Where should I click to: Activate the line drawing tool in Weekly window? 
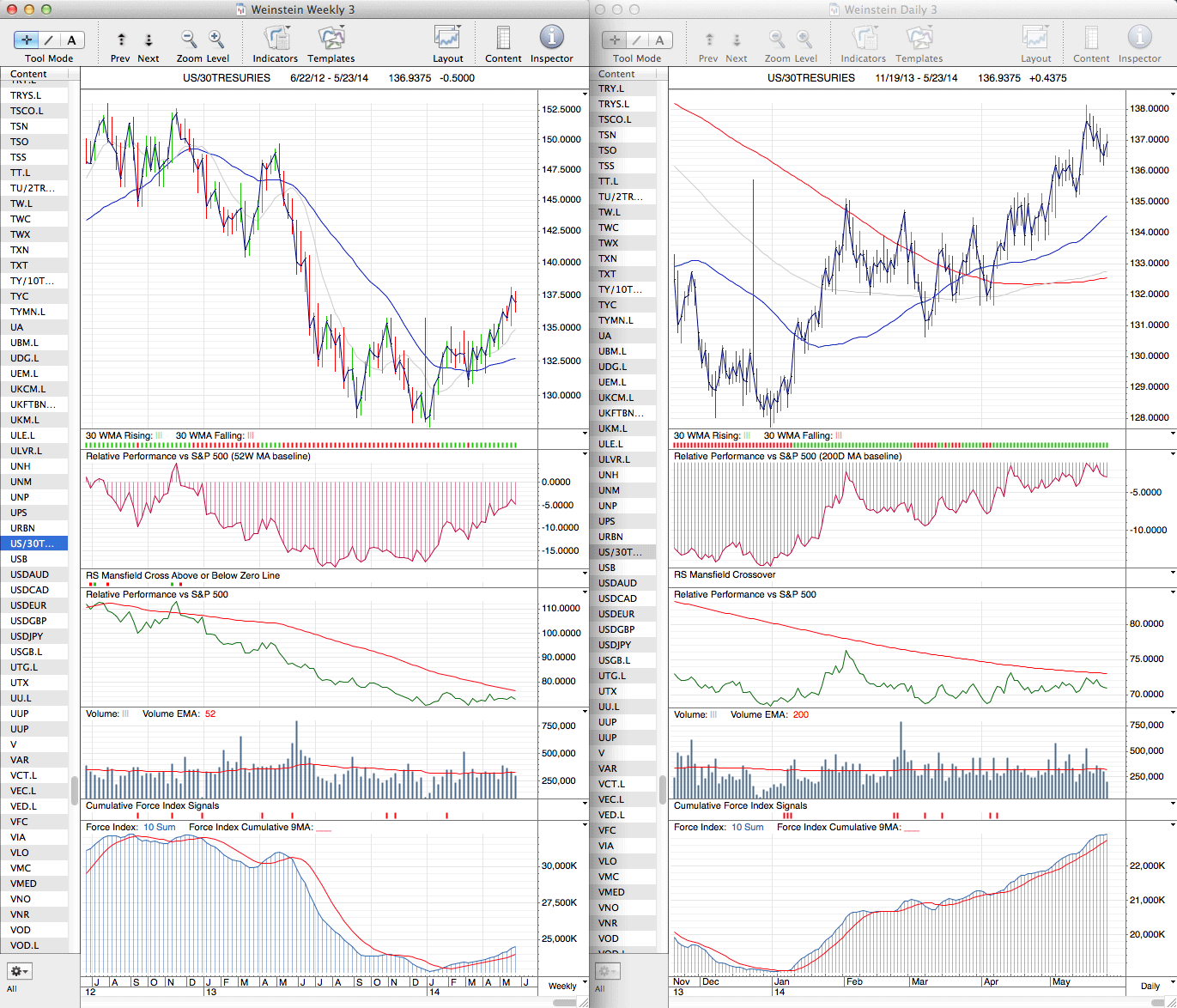click(x=49, y=39)
